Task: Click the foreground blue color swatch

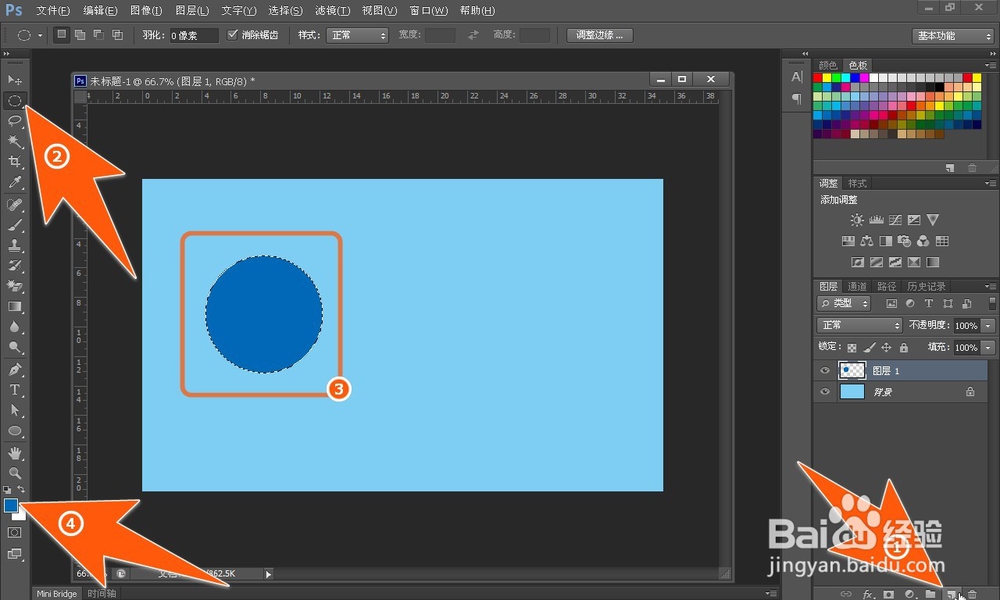Action: [11, 506]
